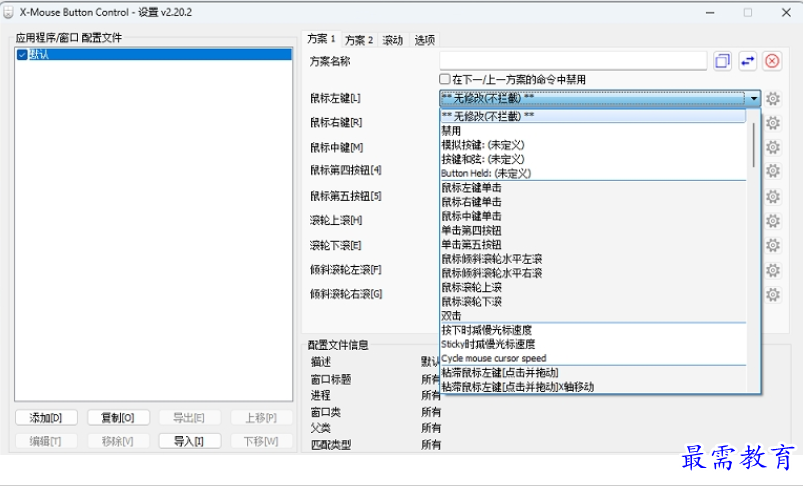Choose 禁用 from dropdown list
The width and height of the screenshot is (803, 489).
tap(593, 131)
